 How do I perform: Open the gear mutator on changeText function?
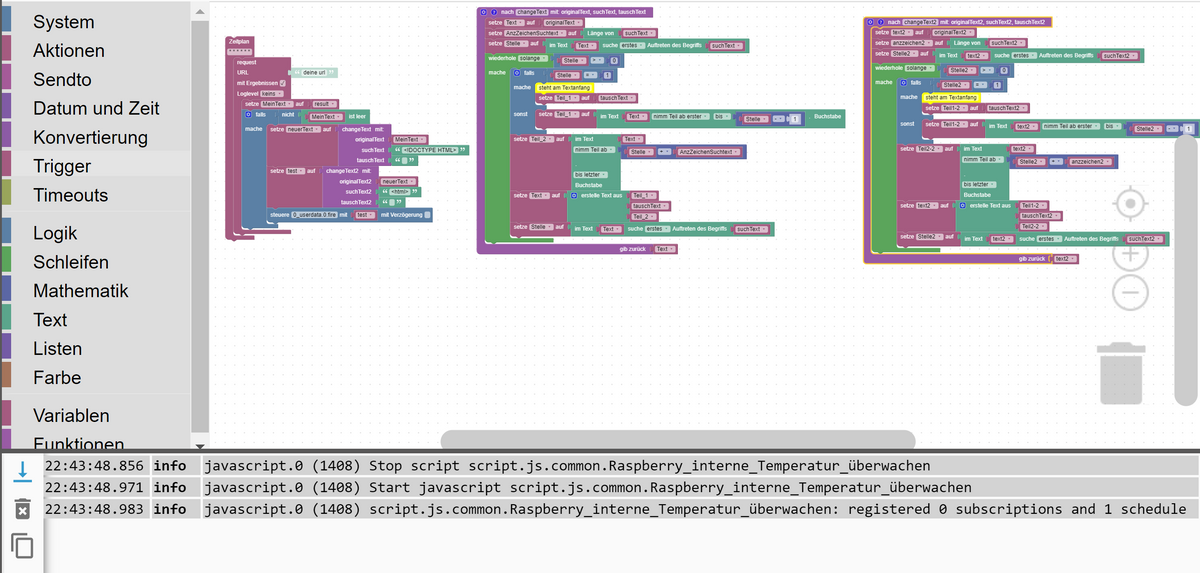(x=483, y=11)
